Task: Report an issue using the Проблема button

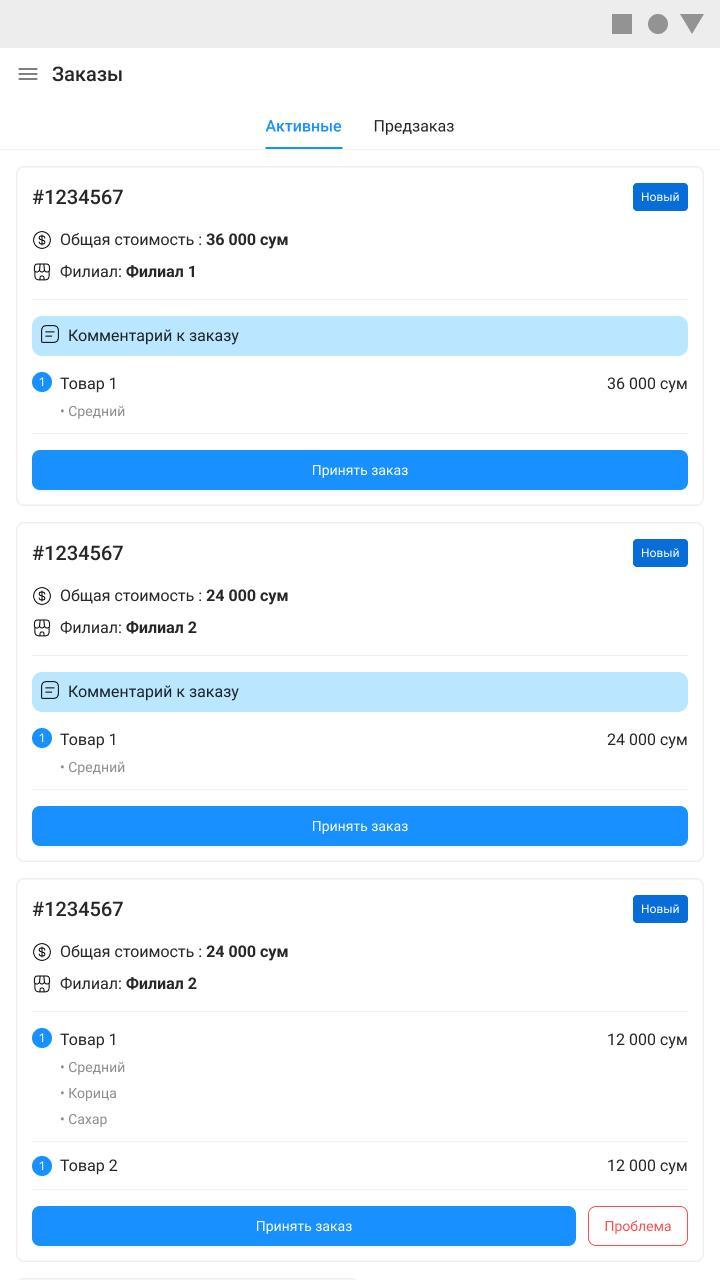Action: tap(636, 1225)
